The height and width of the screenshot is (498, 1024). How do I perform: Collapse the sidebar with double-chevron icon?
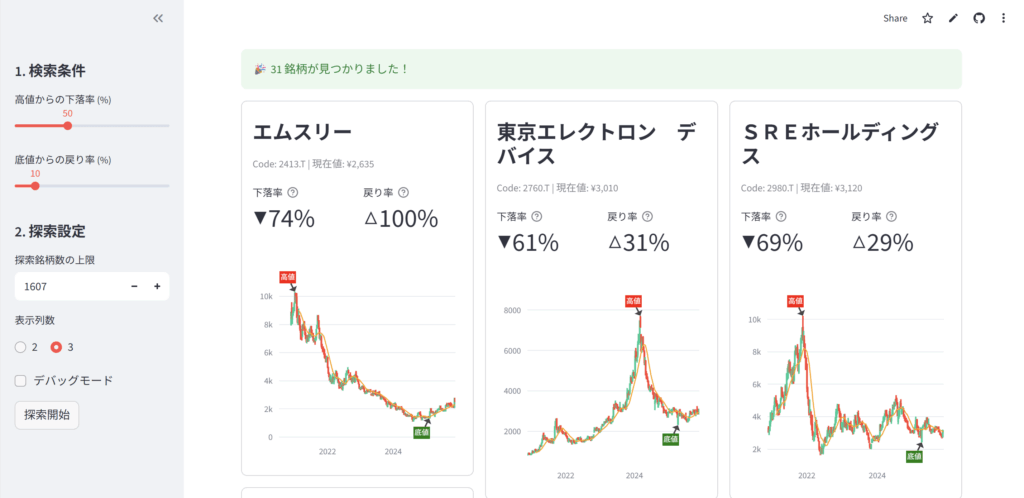click(x=157, y=18)
